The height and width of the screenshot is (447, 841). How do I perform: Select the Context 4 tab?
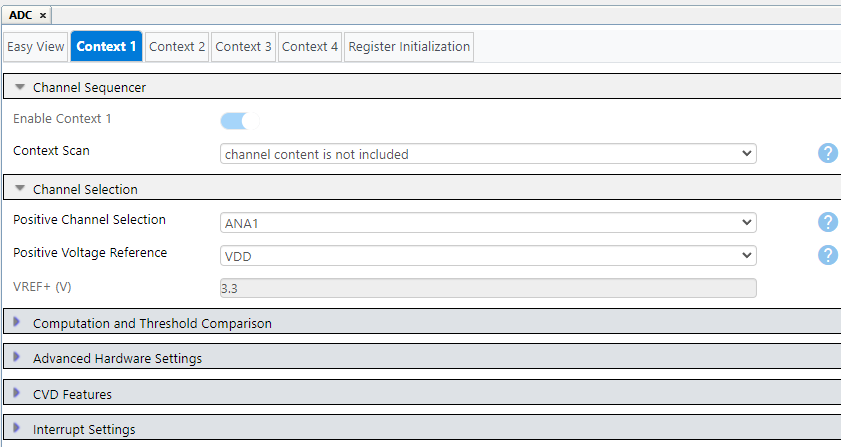coord(310,47)
